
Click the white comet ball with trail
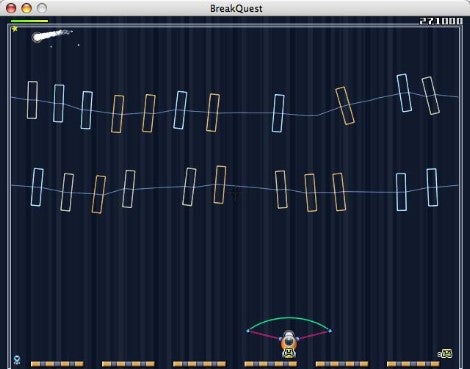(52, 35)
